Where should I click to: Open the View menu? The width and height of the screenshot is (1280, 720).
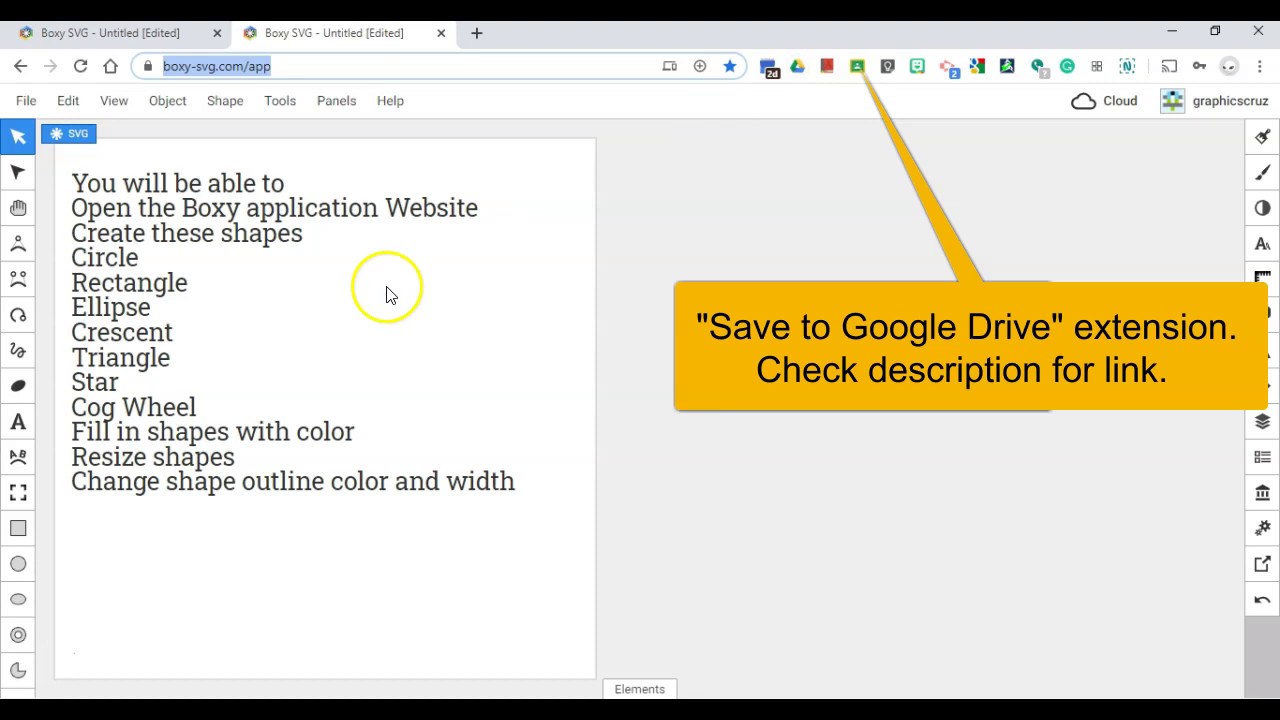coord(114,101)
